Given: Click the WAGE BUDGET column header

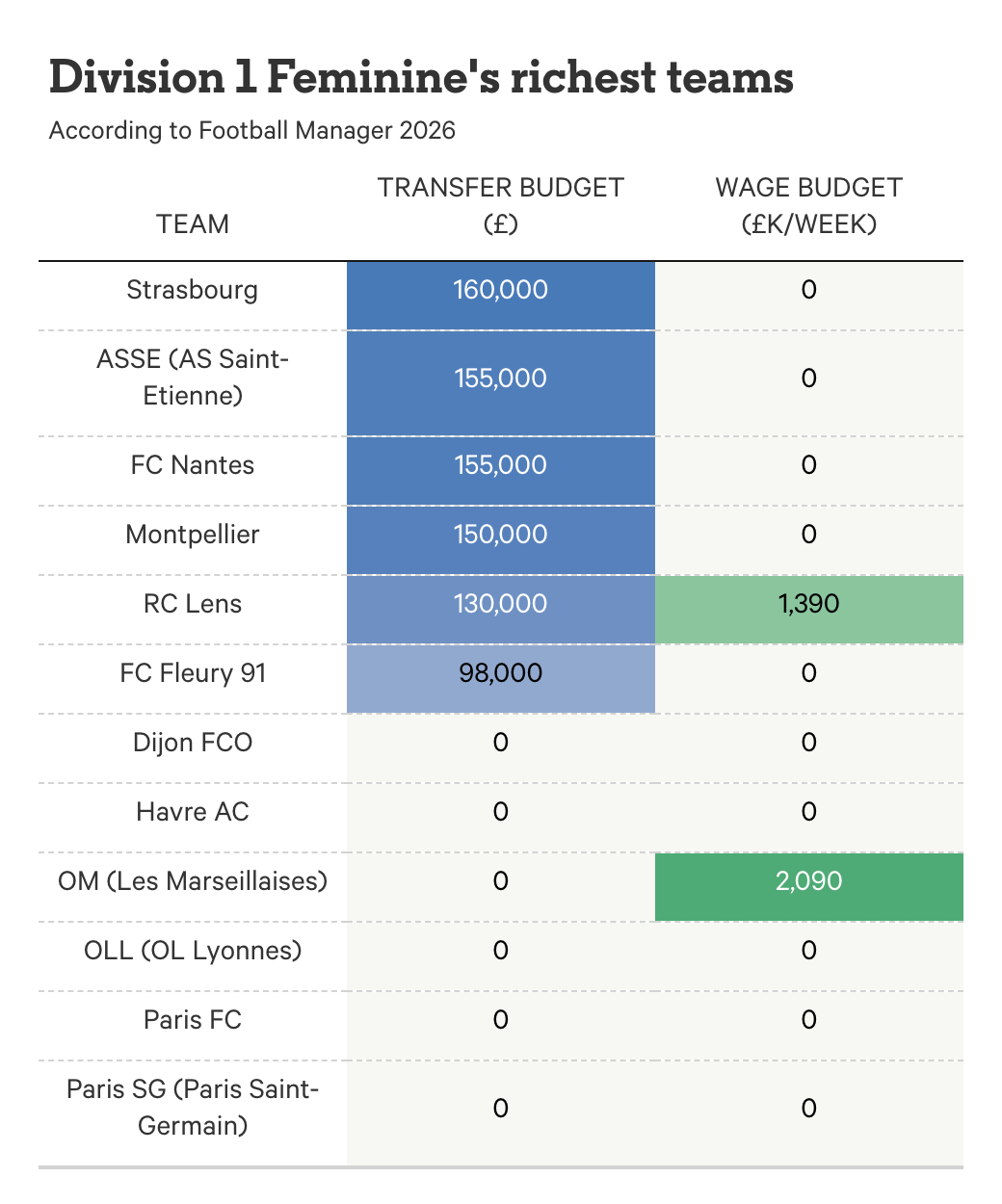Looking at the screenshot, I should point(808,205).
